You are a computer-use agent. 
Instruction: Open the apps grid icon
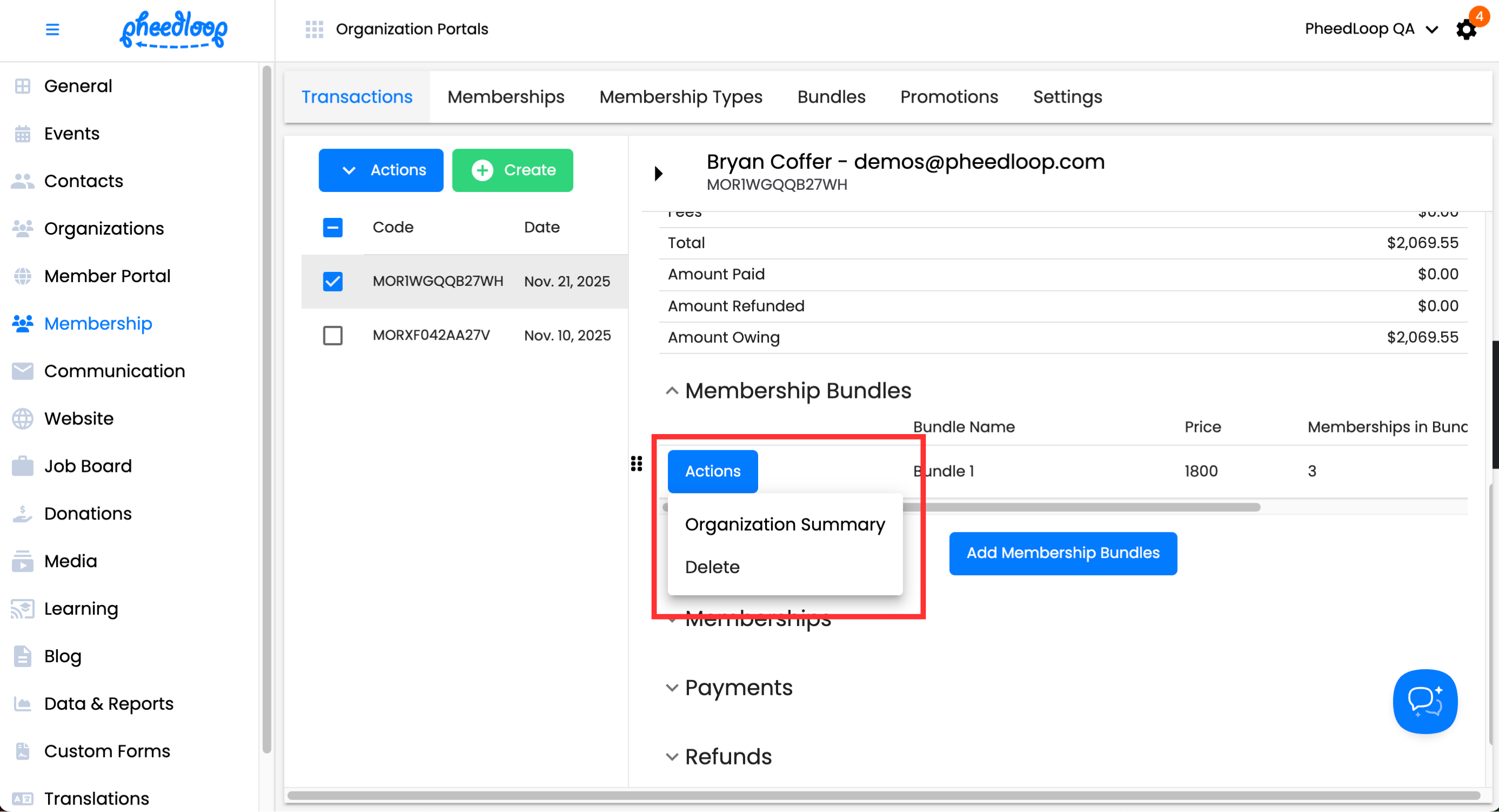[314, 29]
